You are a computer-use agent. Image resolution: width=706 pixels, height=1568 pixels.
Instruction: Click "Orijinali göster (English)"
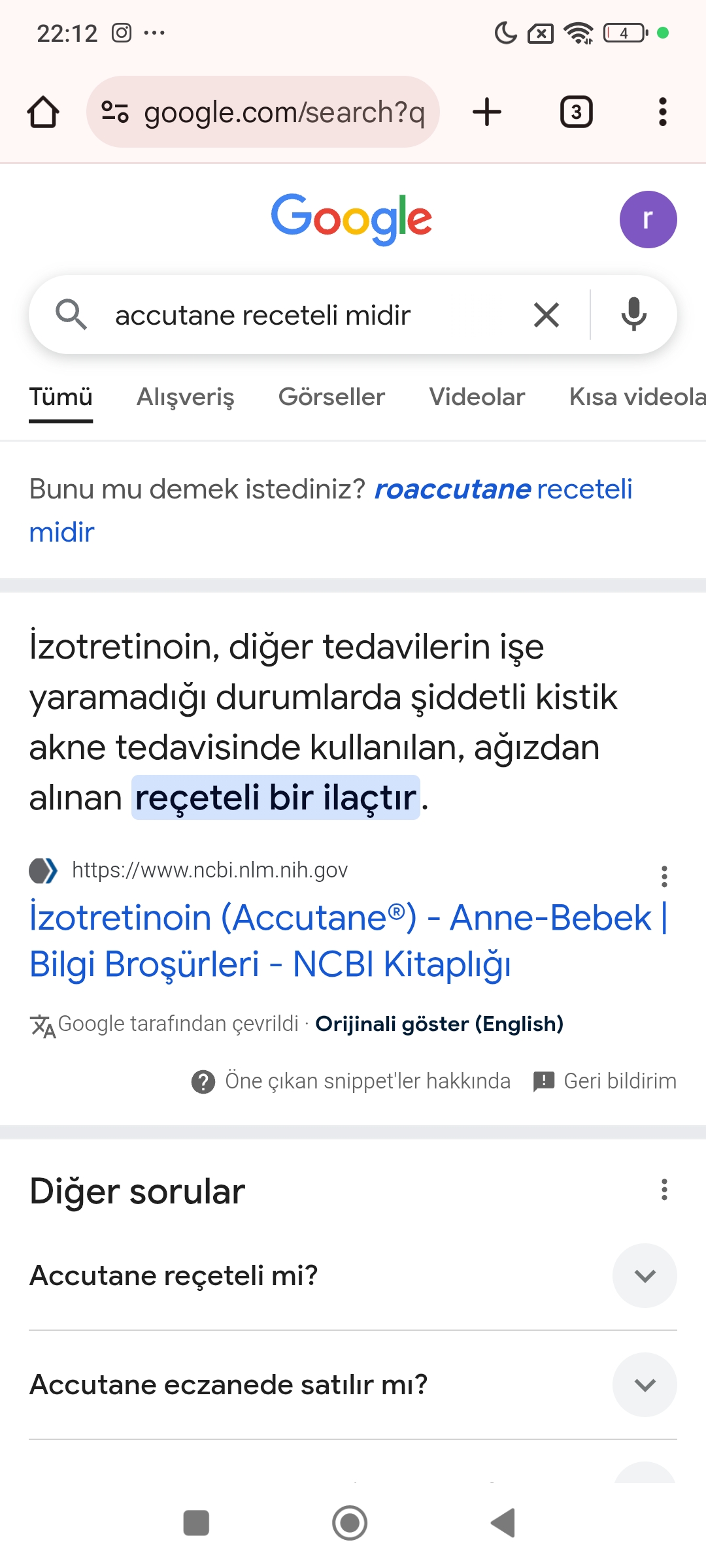tap(439, 1024)
